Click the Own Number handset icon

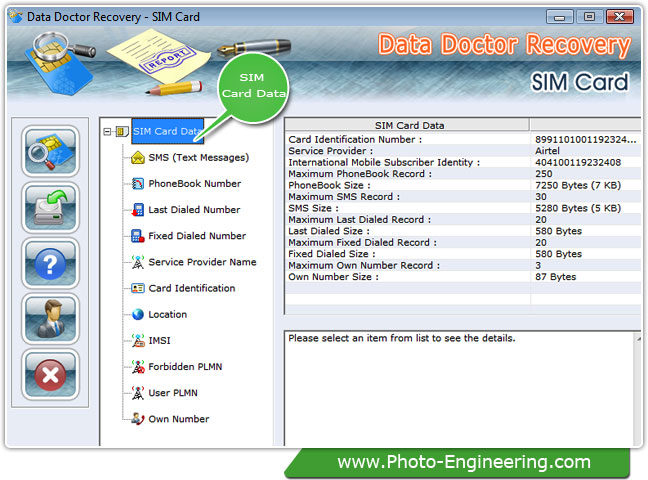coord(138,419)
